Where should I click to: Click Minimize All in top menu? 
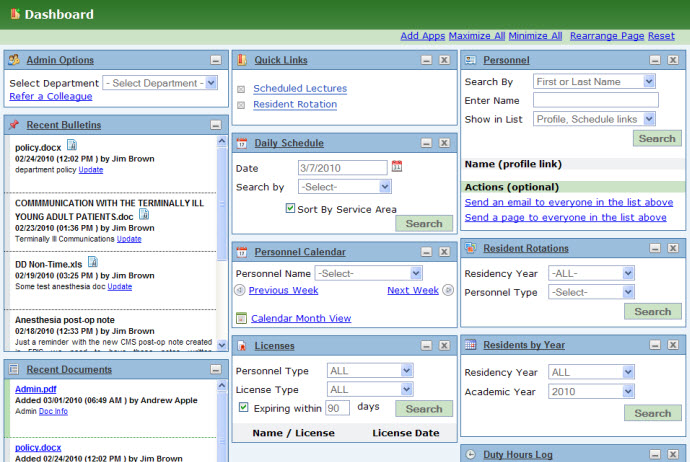tap(535, 36)
